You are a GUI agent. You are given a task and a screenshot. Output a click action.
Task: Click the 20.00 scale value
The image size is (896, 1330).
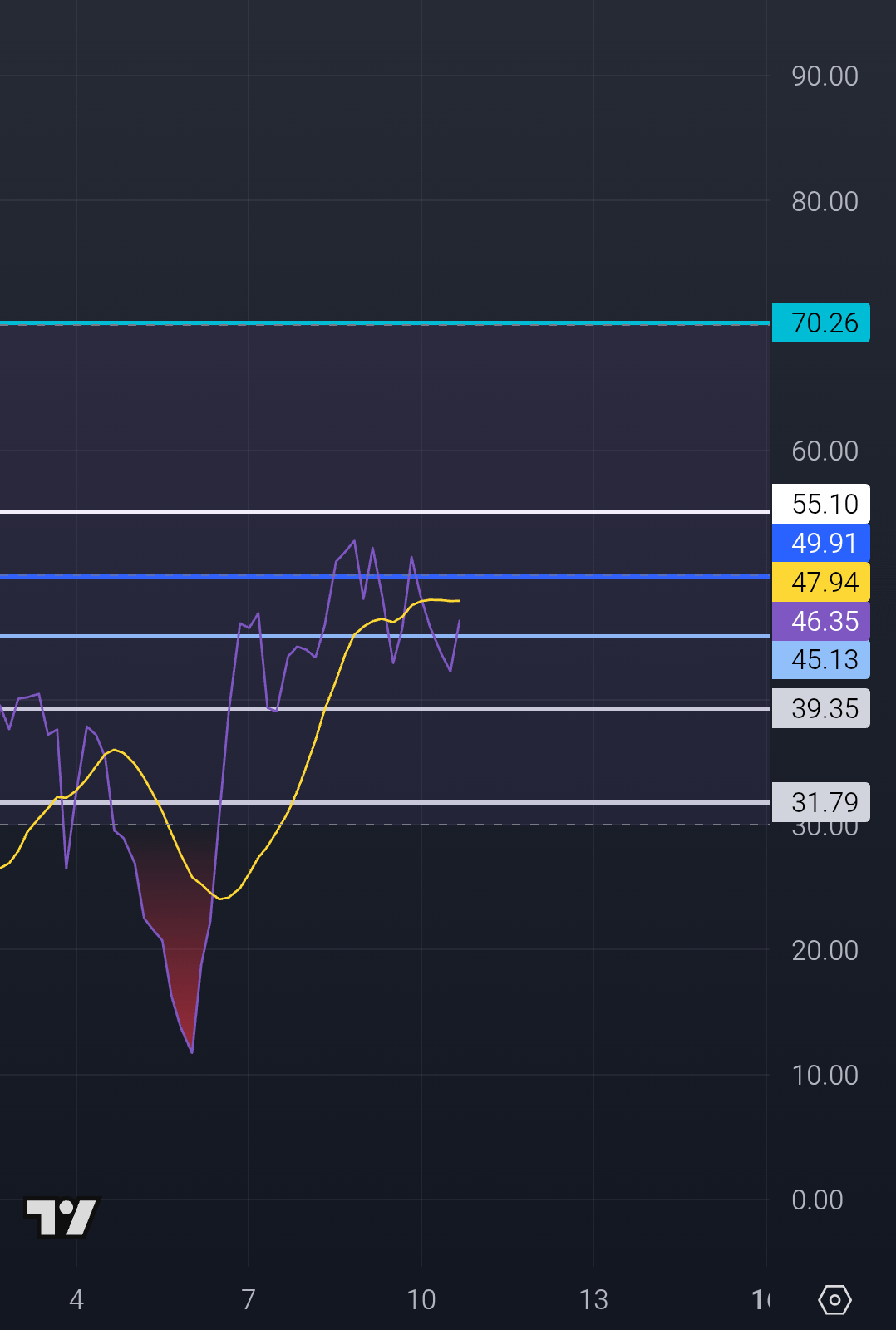pyautogui.click(x=825, y=950)
